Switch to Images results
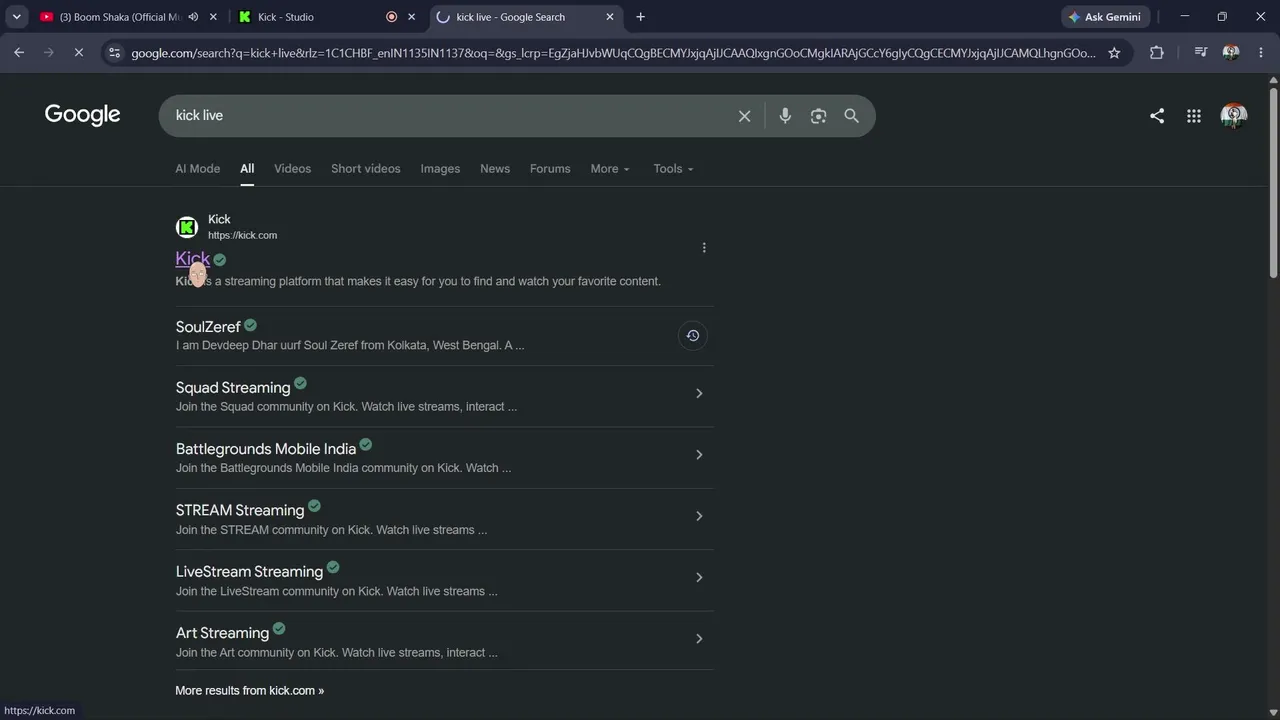Viewport: 1280px width, 720px height. pyautogui.click(x=440, y=169)
